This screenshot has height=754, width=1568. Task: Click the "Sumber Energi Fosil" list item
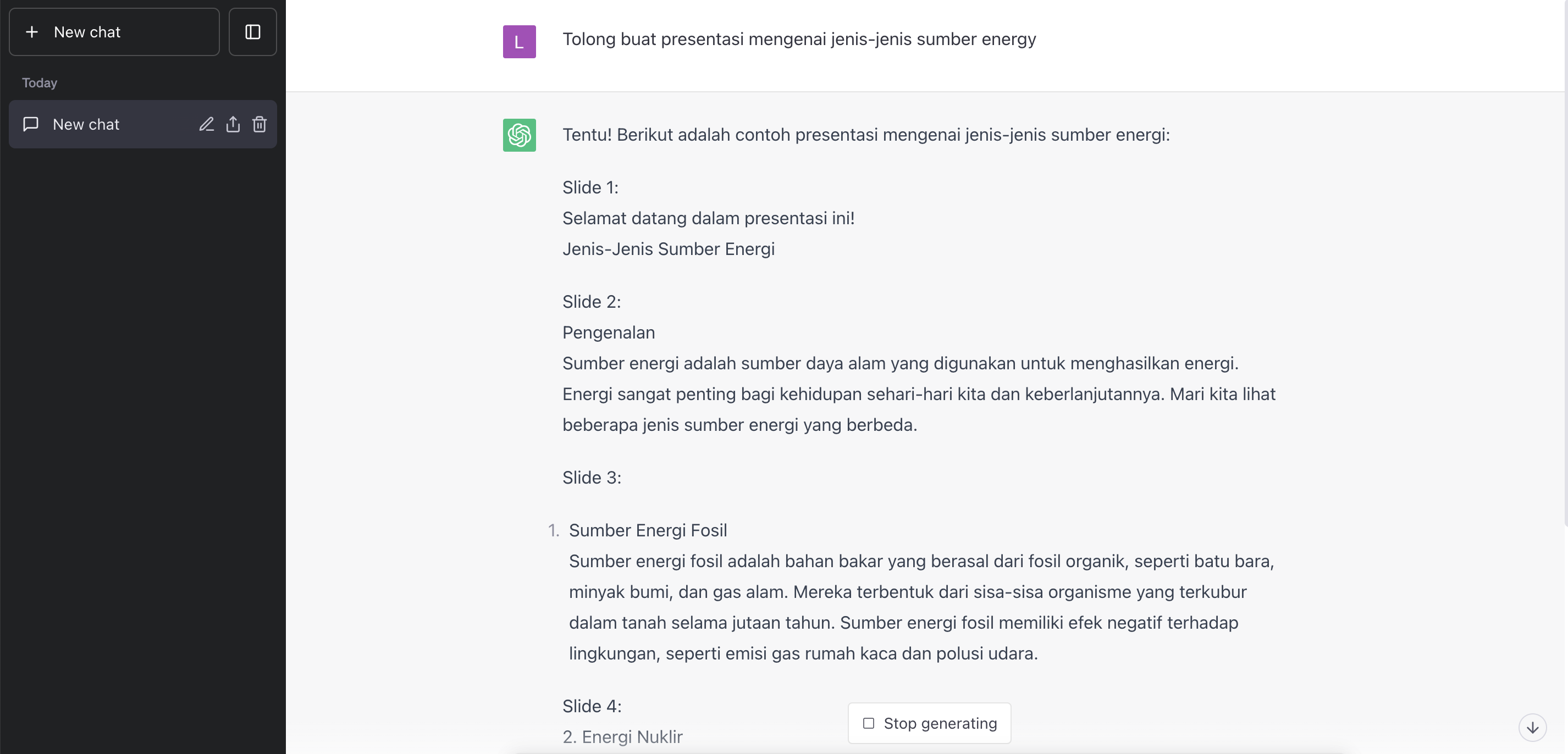[648, 530]
